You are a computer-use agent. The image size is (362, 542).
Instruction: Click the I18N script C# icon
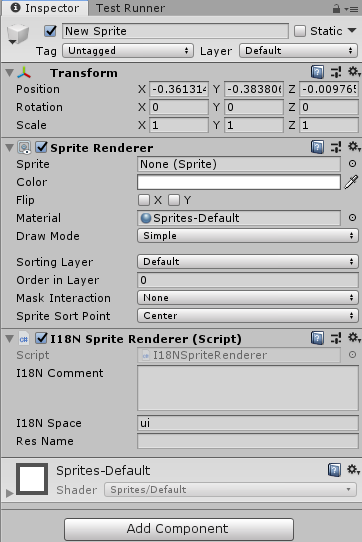click(24, 339)
